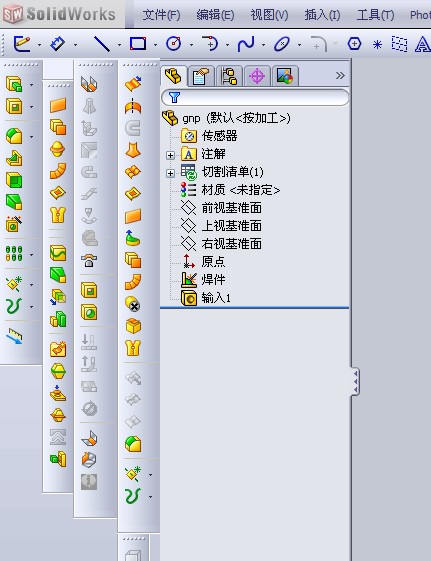Open the Extruded Cut dropdown arrow
The image size is (431, 561).
tap(31, 107)
